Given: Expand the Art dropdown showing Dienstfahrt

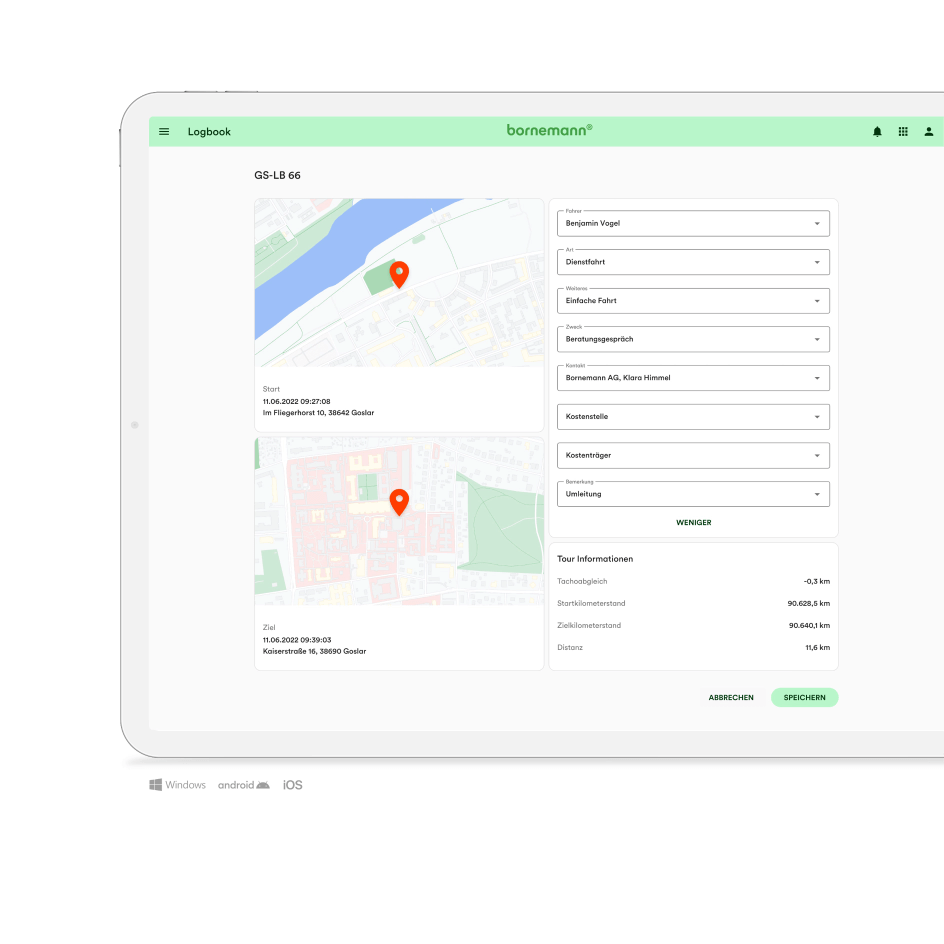Looking at the screenshot, I should 692,262.
